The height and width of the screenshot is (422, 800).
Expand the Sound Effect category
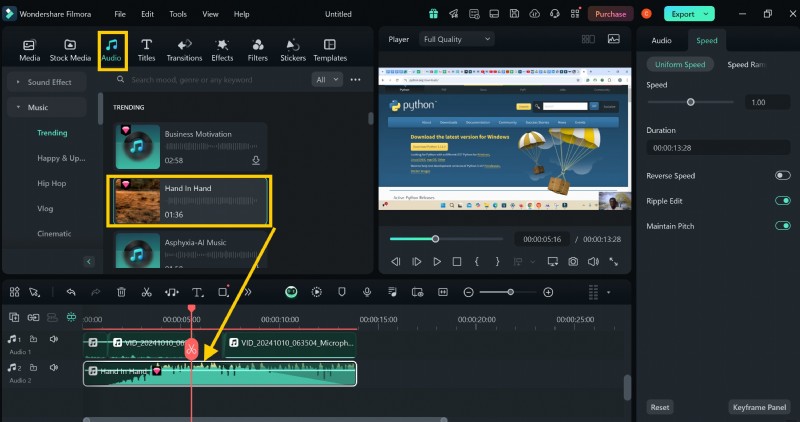tap(46, 82)
